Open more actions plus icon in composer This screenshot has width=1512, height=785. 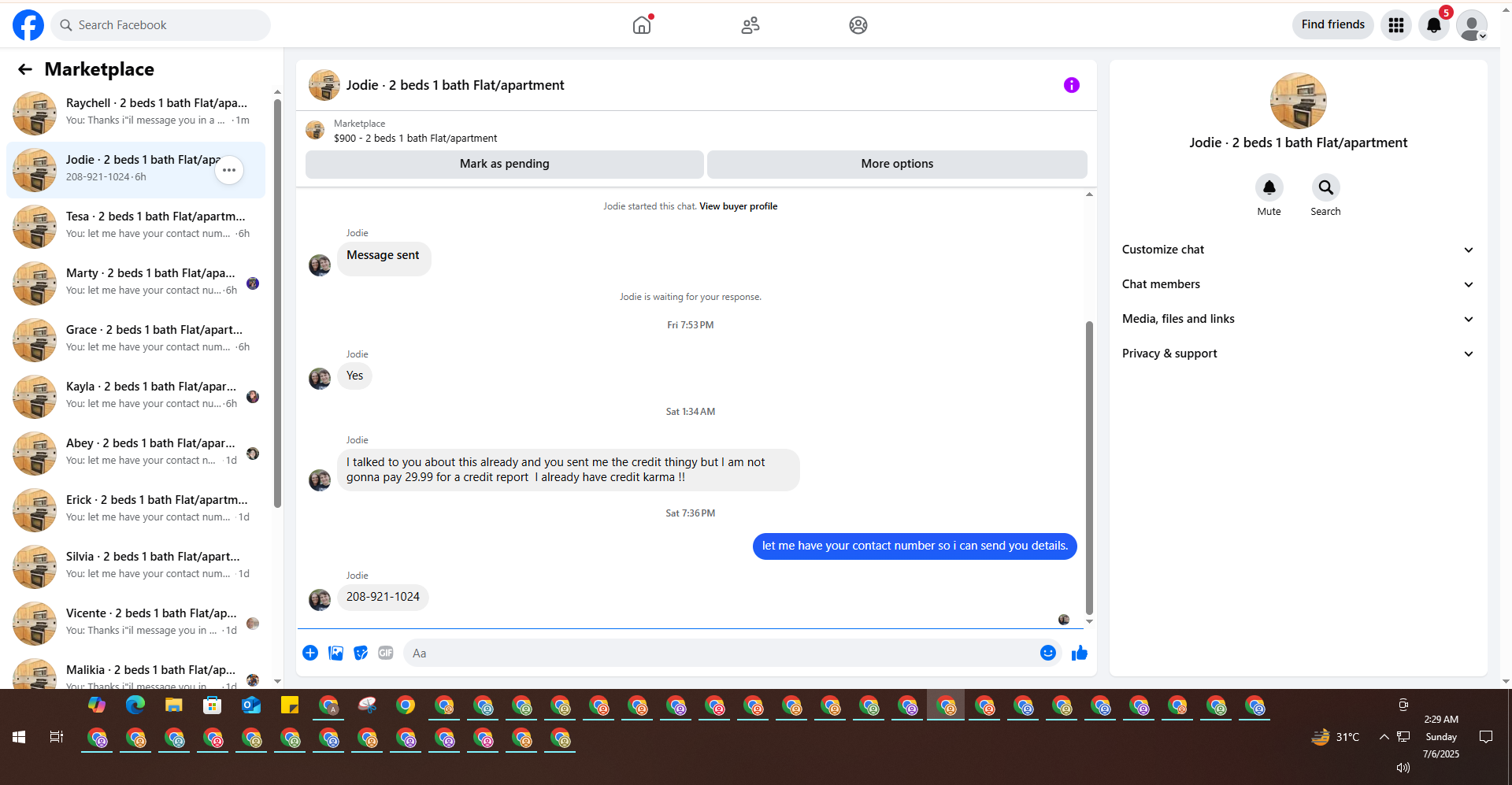(310, 653)
